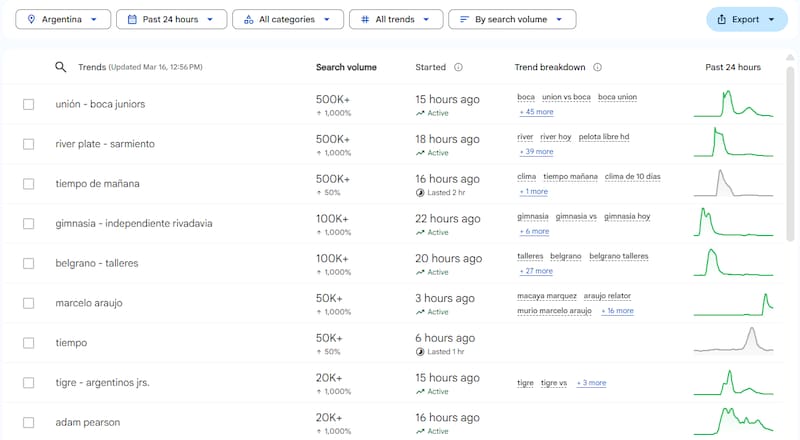Select checkbox for river plate - sarmiento

[x=29, y=144]
